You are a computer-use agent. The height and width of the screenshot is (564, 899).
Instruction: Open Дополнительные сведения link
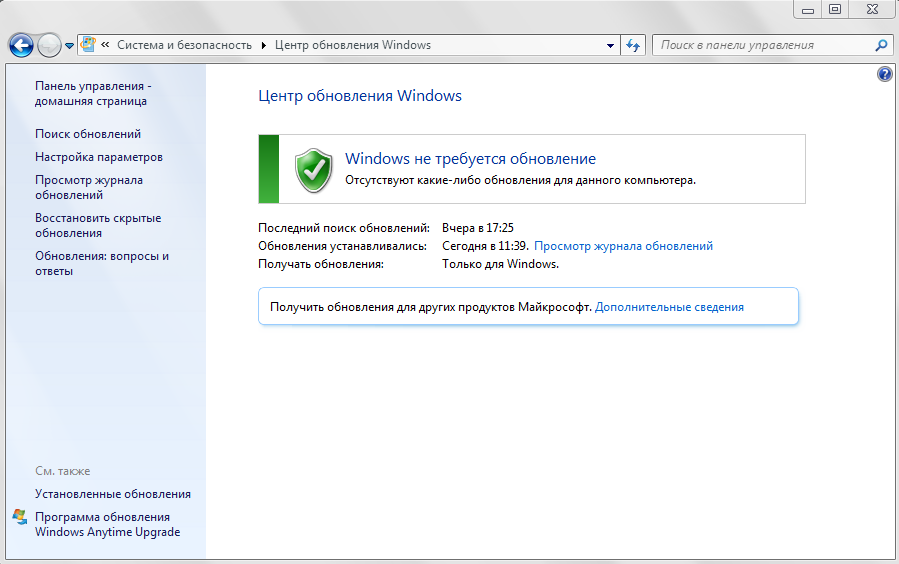669,307
